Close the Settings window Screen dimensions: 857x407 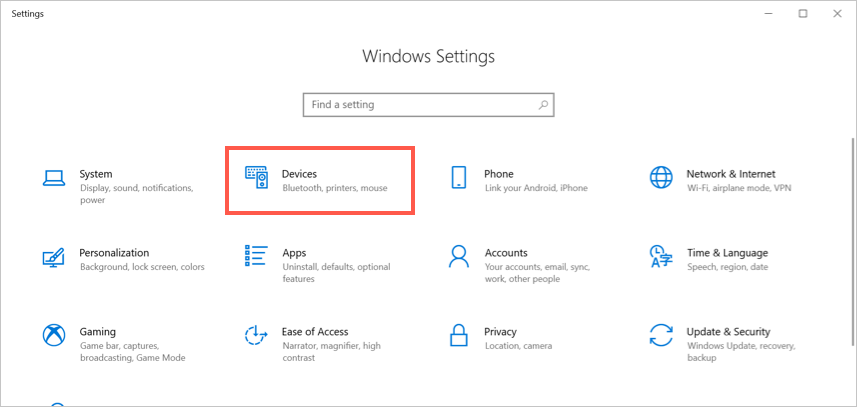pyautogui.click(x=838, y=14)
